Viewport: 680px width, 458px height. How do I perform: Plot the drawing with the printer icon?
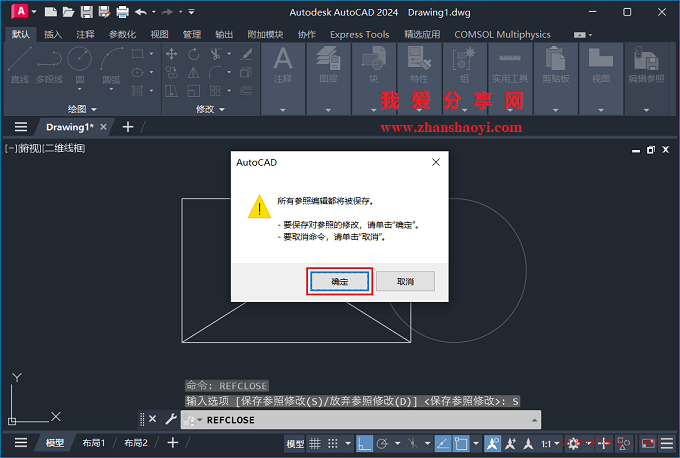123,12
